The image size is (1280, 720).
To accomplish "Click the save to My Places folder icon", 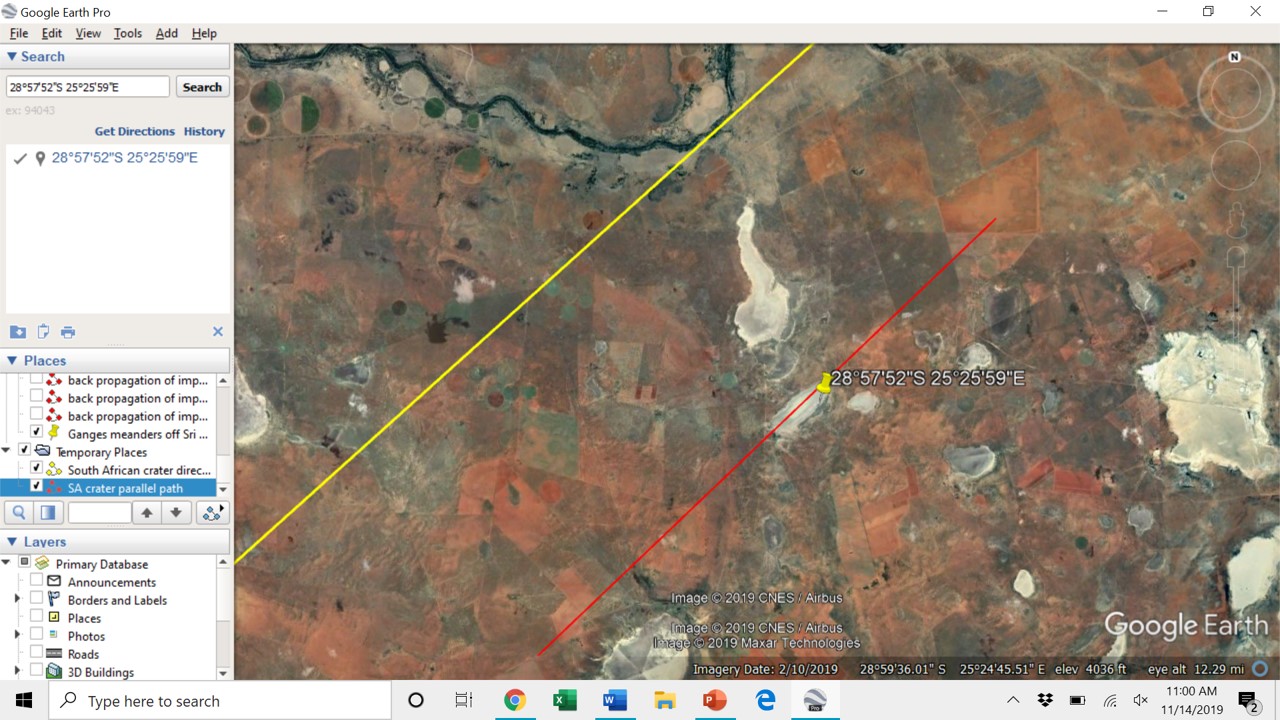I will pos(18,332).
